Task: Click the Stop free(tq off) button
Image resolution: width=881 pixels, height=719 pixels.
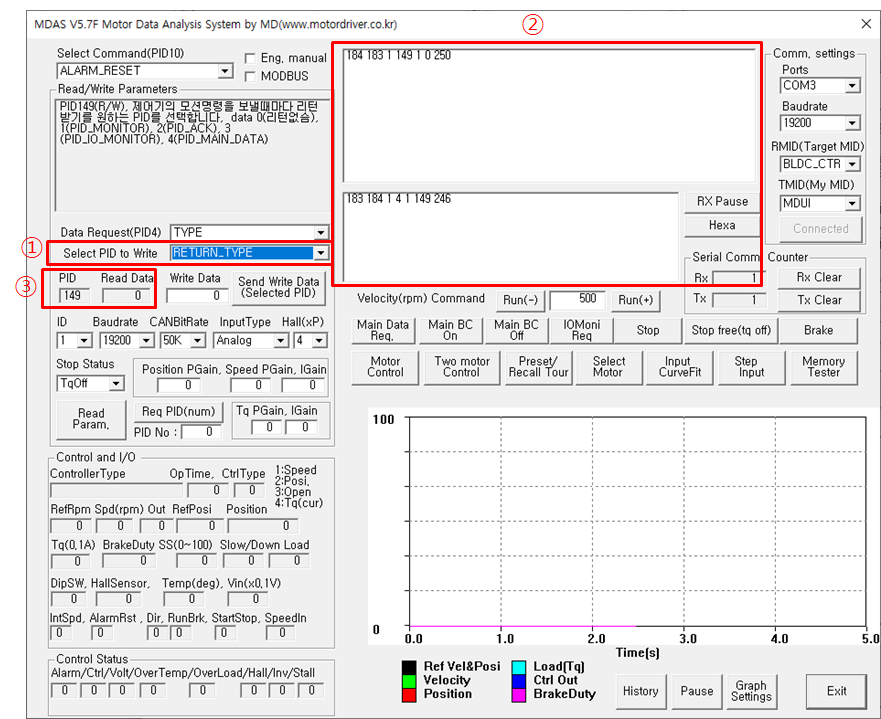Action: [x=731, y=330]
